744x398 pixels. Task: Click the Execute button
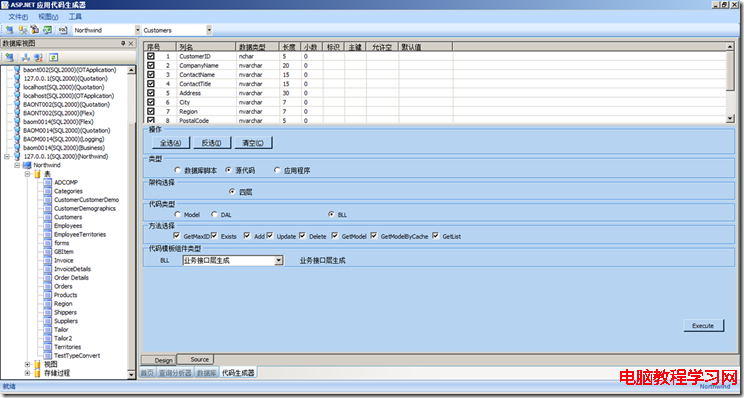[x=703, y=325]
